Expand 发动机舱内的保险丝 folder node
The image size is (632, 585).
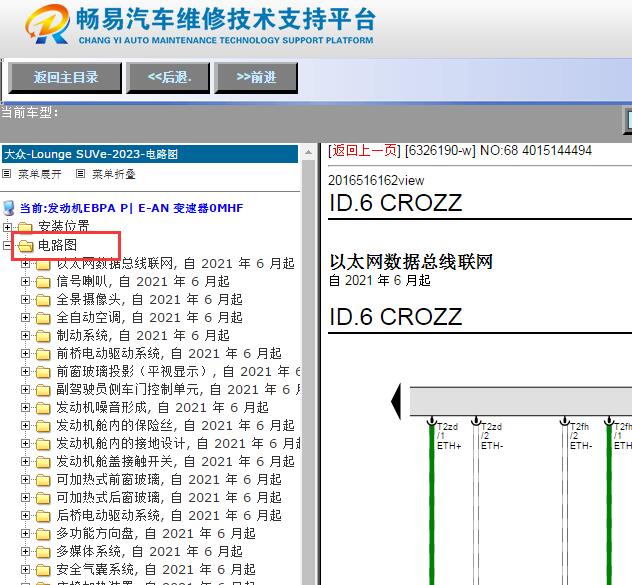[x=25, y=425]
